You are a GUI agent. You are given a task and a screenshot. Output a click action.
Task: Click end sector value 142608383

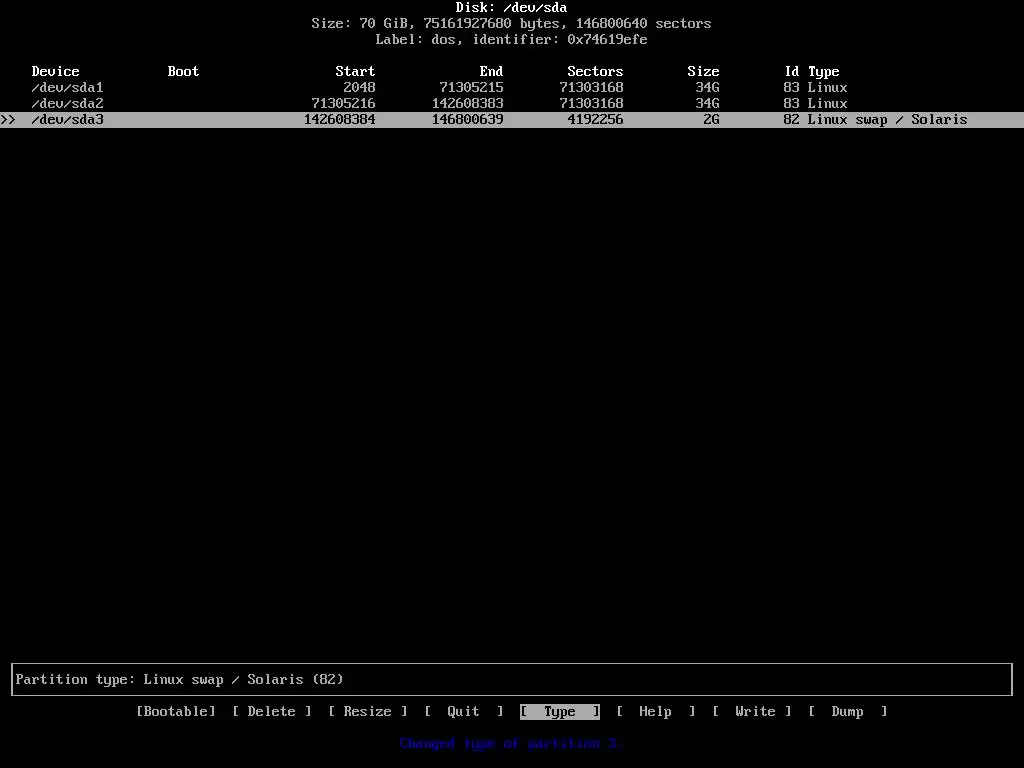(468, 103)
